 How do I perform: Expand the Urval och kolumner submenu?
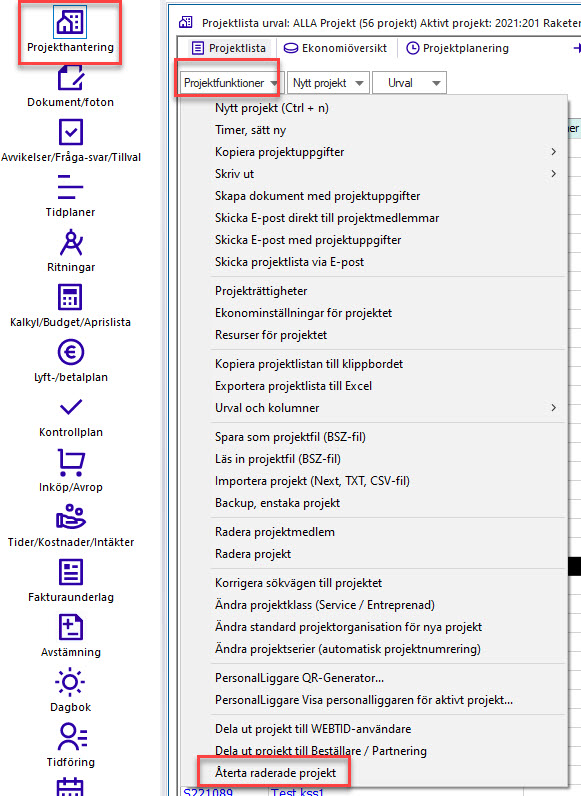click(554, 408)
